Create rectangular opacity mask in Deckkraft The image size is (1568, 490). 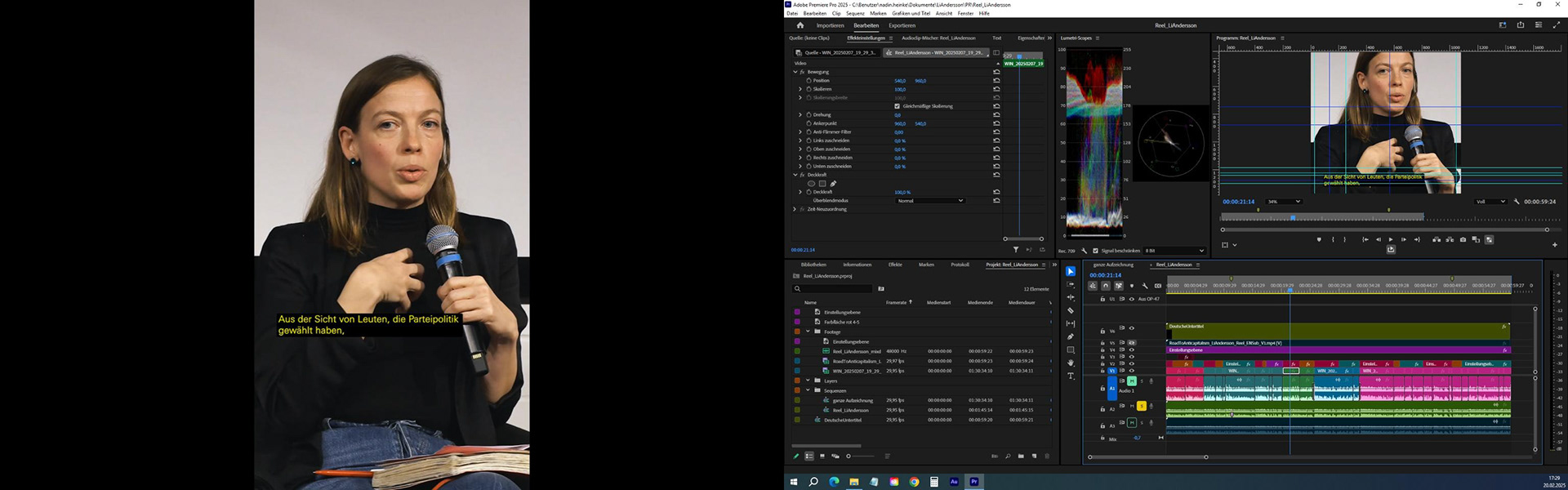(822, 184)
